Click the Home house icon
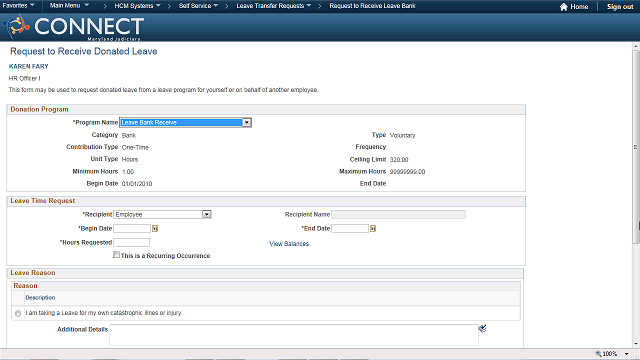 click(x=564, y=7)
